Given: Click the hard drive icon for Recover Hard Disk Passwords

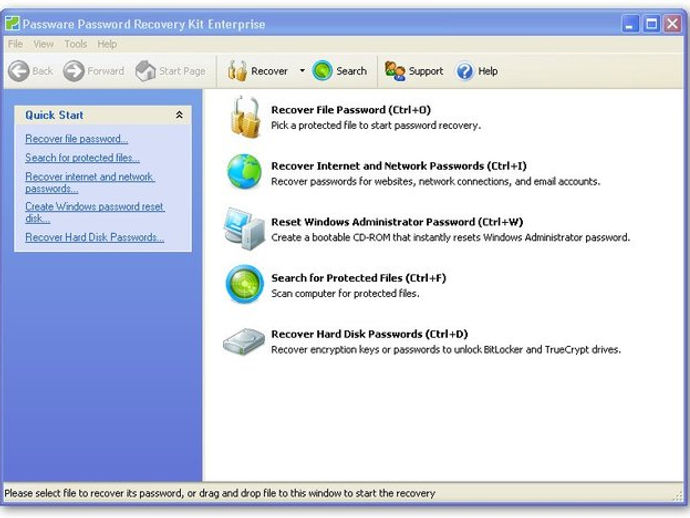Looking at the screenshot, I should (x=244, y=342).
